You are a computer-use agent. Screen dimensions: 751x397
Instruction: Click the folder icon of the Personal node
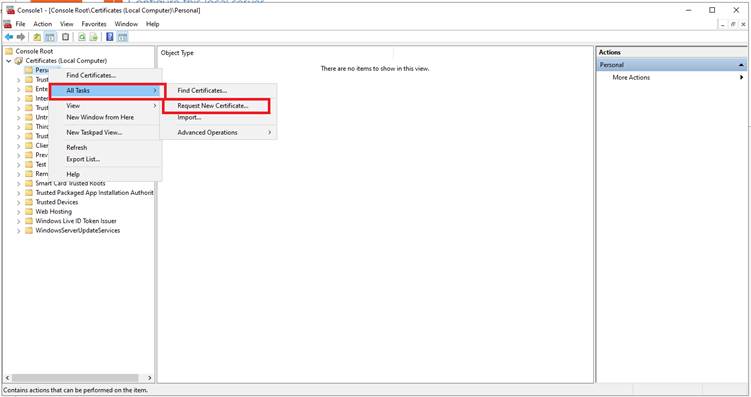(29, 70)
